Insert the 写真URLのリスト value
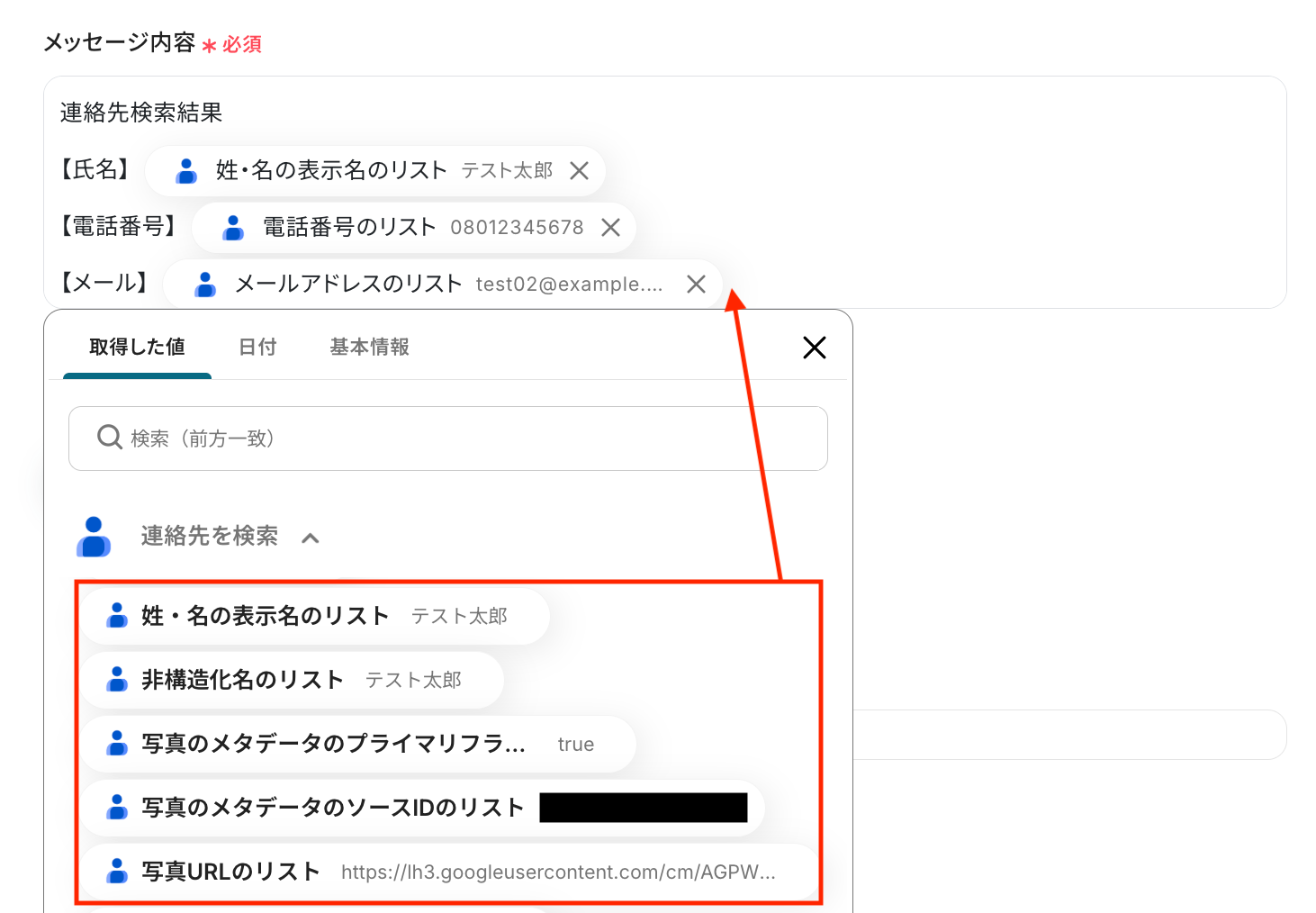This screenshot has height=913, width=1316. 450,872
